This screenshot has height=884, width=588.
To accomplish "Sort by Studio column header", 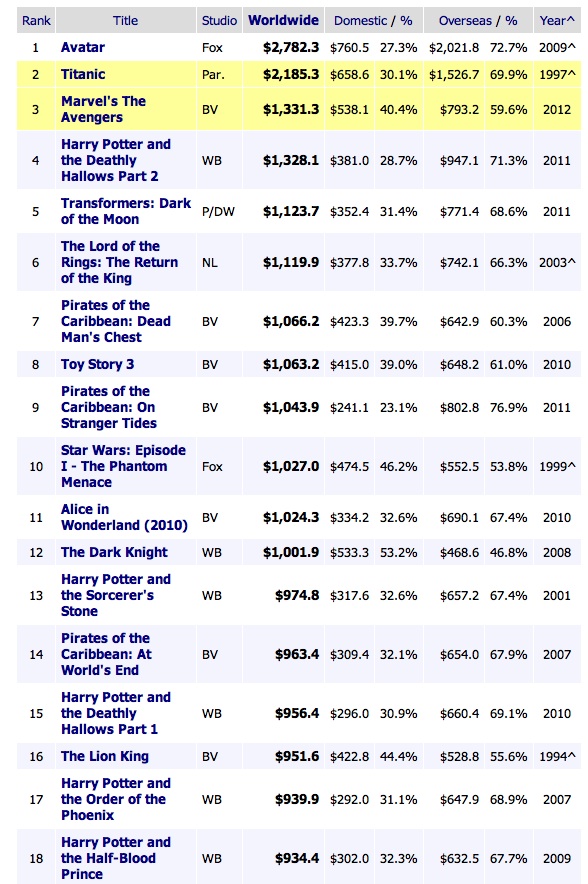I will pyautogui.click(x=219, y=21).
